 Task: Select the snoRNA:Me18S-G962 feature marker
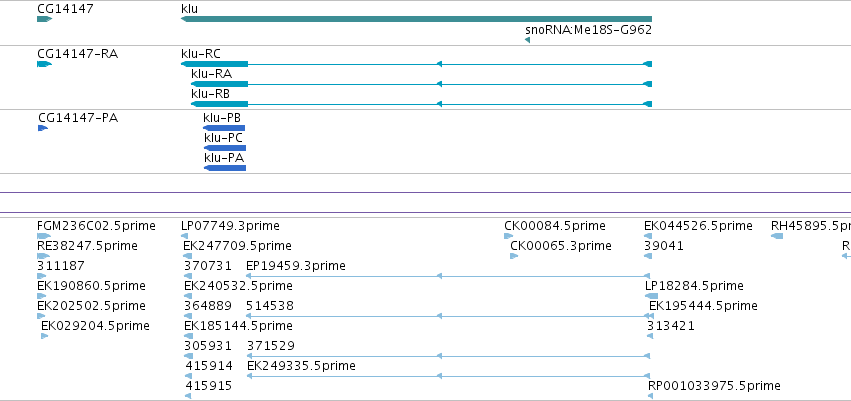(528, 40)
